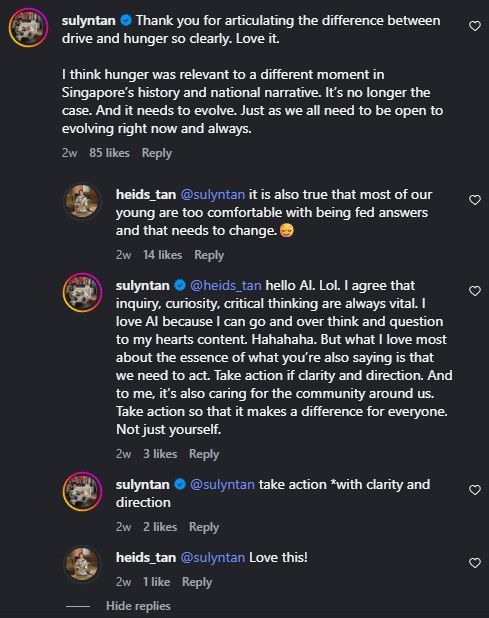Image resolution: width=489 pixels, height=618 pixels.
Task: Collapse the thread with Hide replies
Action: (138, 606)
